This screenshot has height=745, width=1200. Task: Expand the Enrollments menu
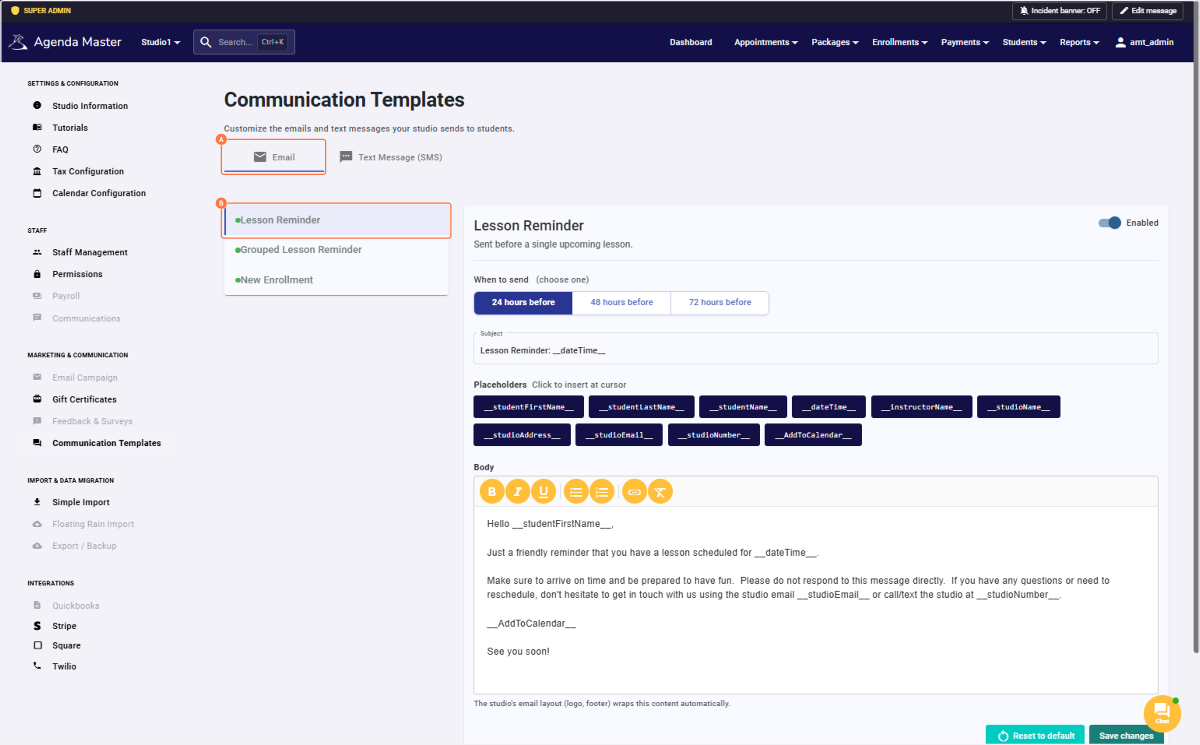click(x=900, y=42)
